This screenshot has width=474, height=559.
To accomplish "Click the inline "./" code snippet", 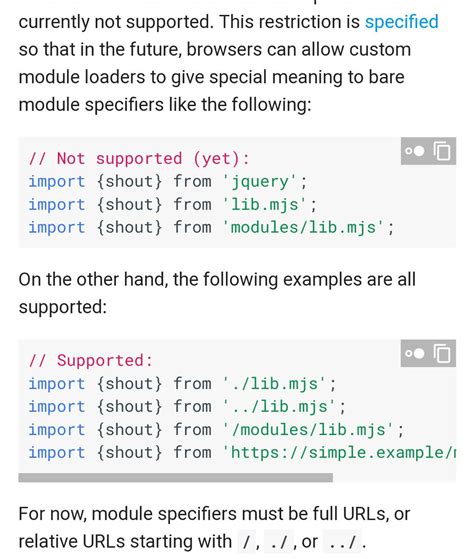I will point(279,542).
